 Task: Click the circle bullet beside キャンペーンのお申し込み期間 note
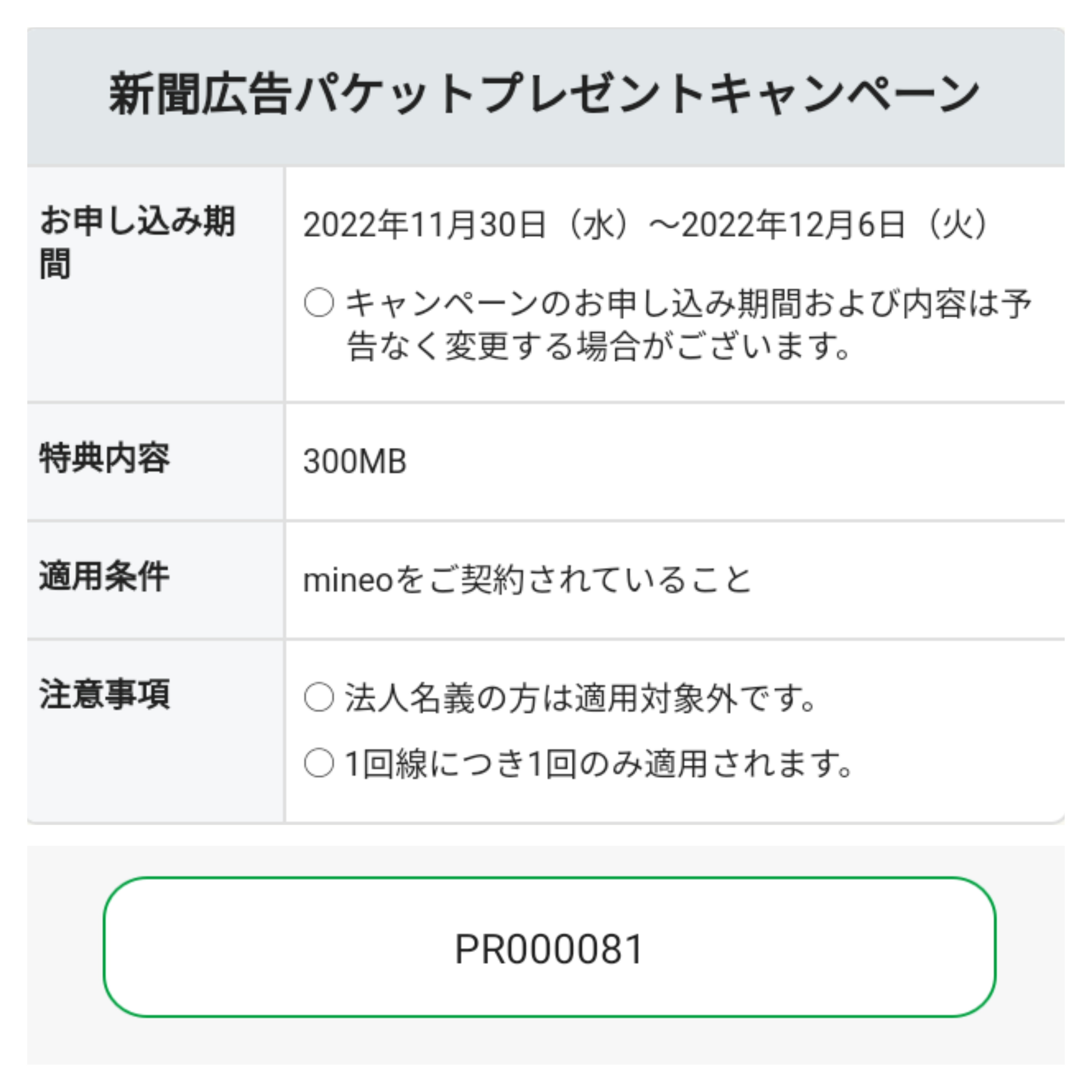click(x=319, y=303)
